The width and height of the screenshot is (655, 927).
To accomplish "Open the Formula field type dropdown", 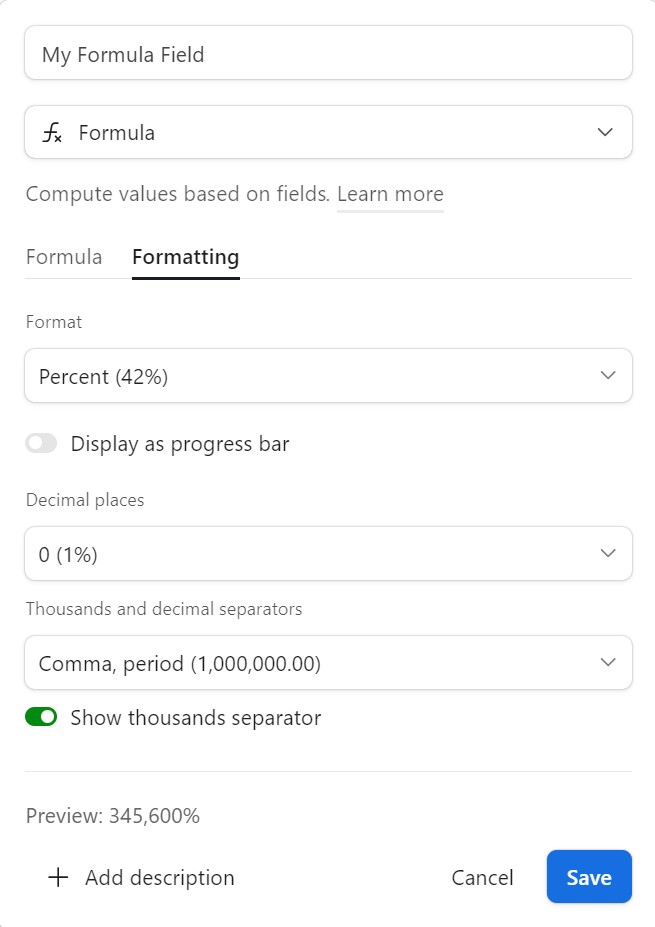I will click(x=328, y=133).
